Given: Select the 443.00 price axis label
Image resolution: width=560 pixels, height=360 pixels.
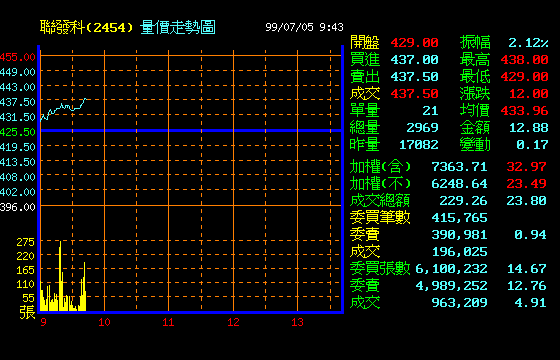Looking at the screenshot, I should click(x=18, y=87).
